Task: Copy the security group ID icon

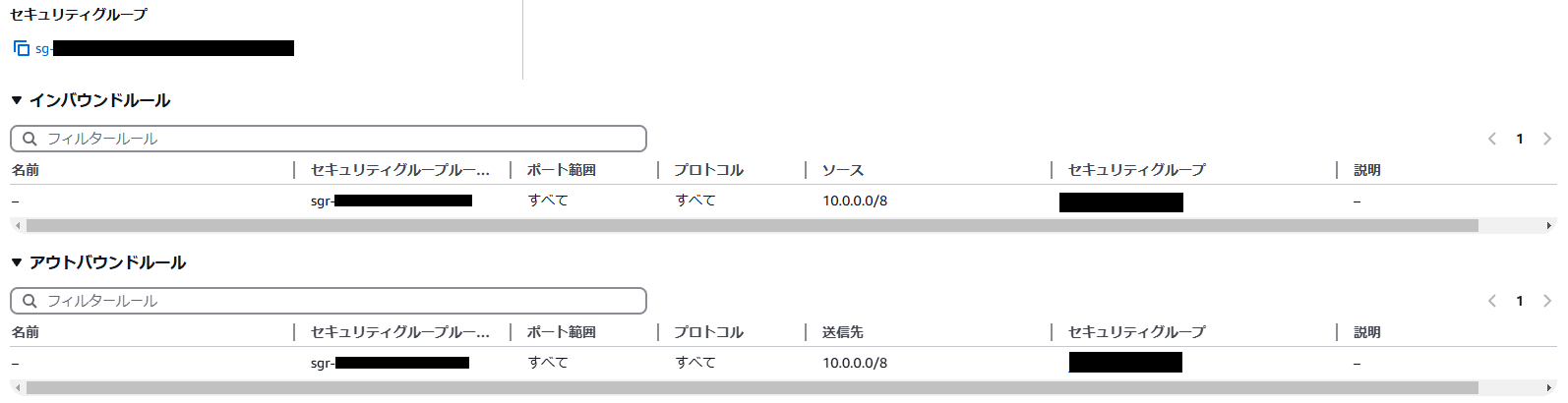Action: coord(22,48)
